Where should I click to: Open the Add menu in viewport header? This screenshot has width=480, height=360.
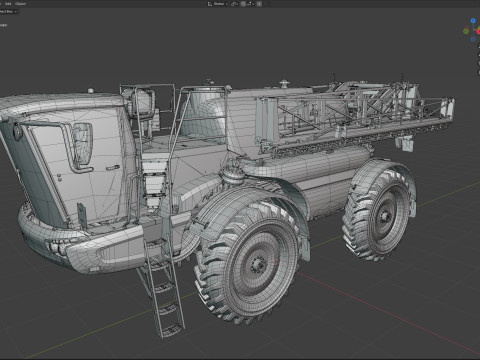(8, 4)
